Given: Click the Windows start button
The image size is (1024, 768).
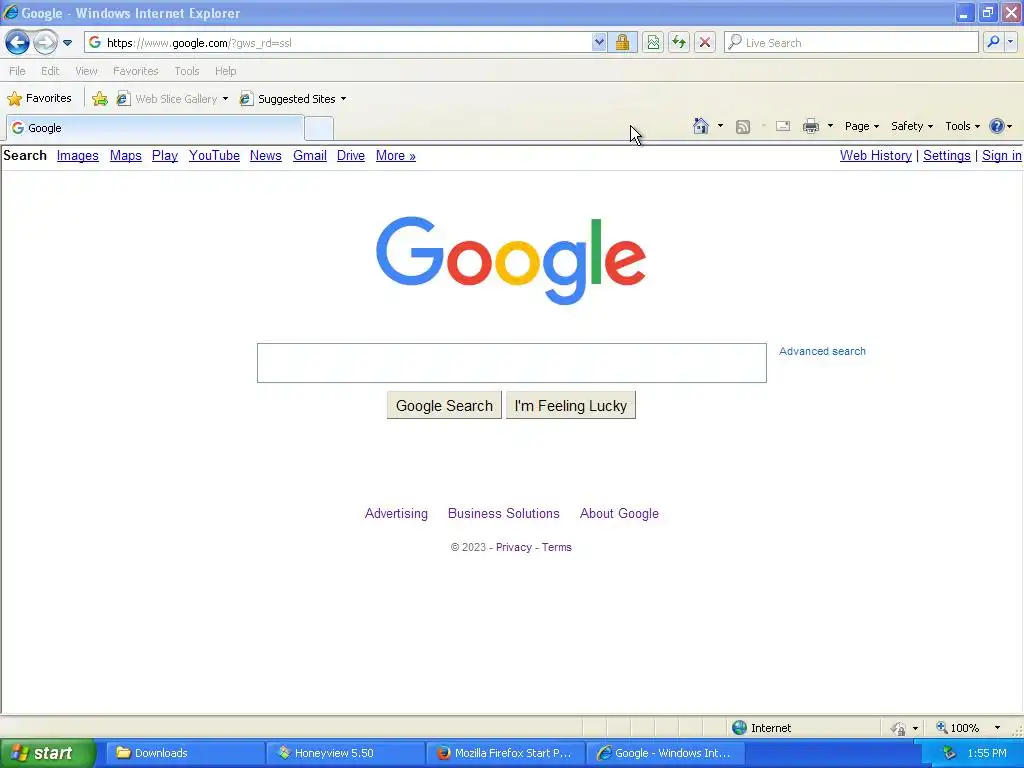Looking at the screenshot, I should coord(47,753).
